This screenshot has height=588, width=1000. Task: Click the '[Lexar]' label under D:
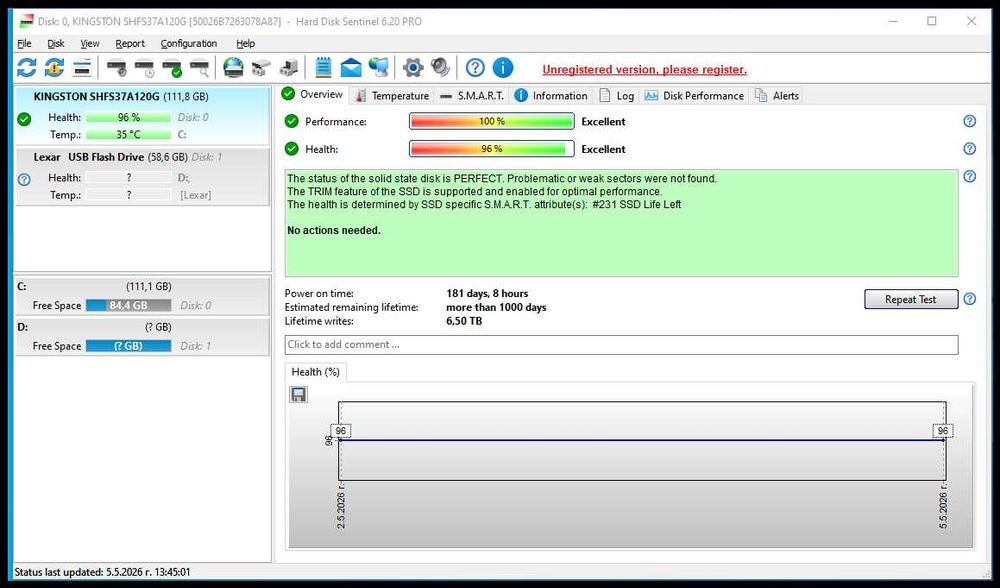point(195,195)
